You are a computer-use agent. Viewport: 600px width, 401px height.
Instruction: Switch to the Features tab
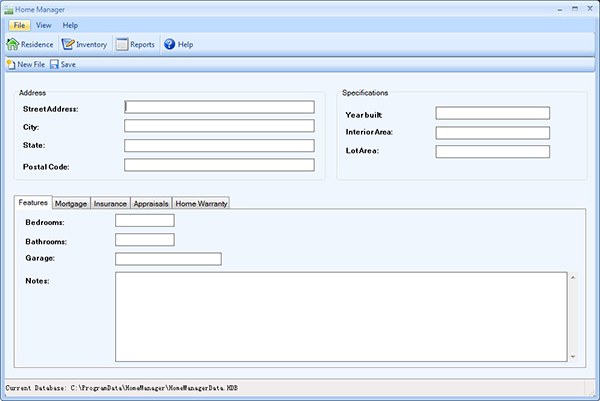(x=33, y=202)
